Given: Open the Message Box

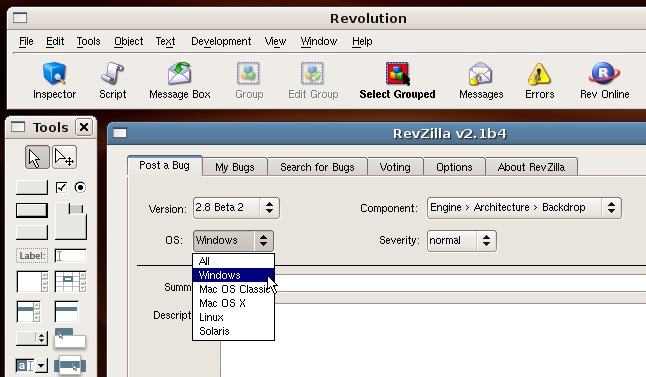Looking at the screenshot, I should coord(180,81).
